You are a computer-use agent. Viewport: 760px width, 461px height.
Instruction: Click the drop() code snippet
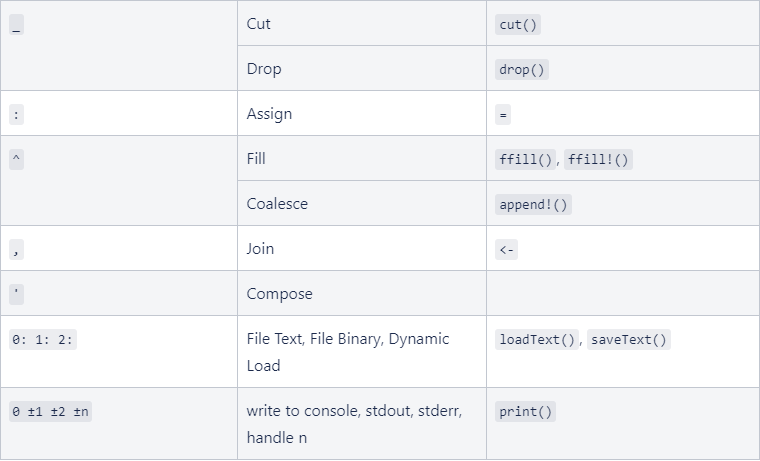point(522,70)
